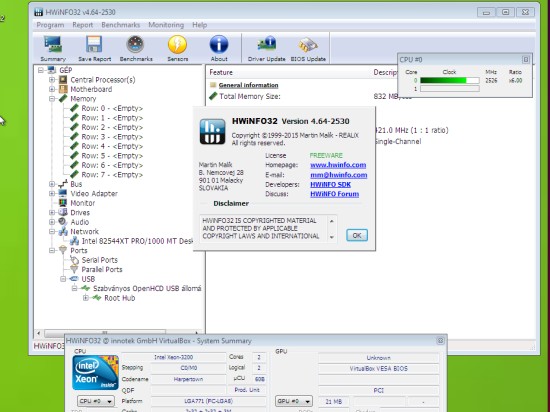Expand the Central Processor(s) node
This screenshot has width=550, height=412.
(52, 80)
